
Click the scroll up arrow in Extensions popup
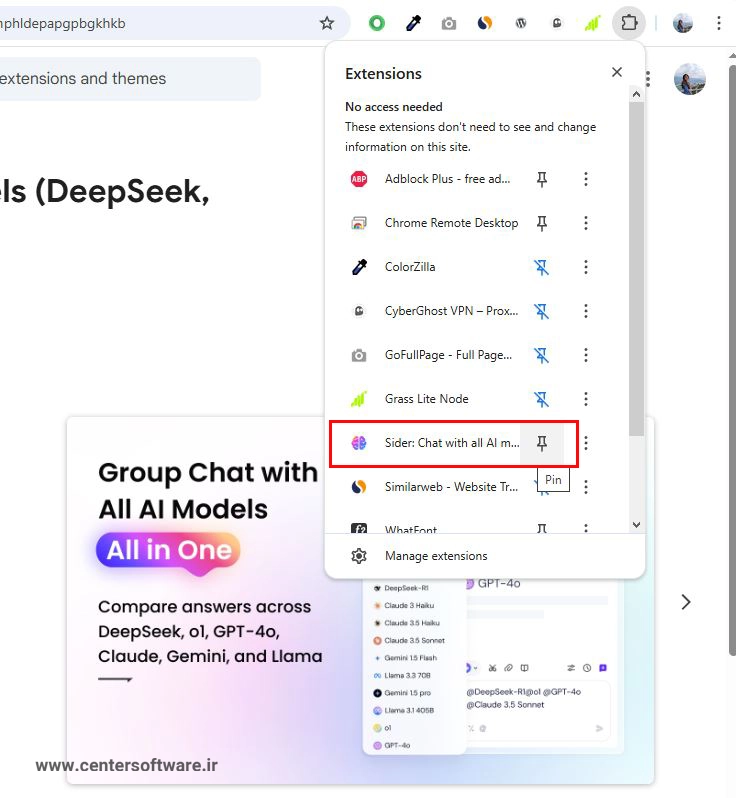(x=636, y=94)
